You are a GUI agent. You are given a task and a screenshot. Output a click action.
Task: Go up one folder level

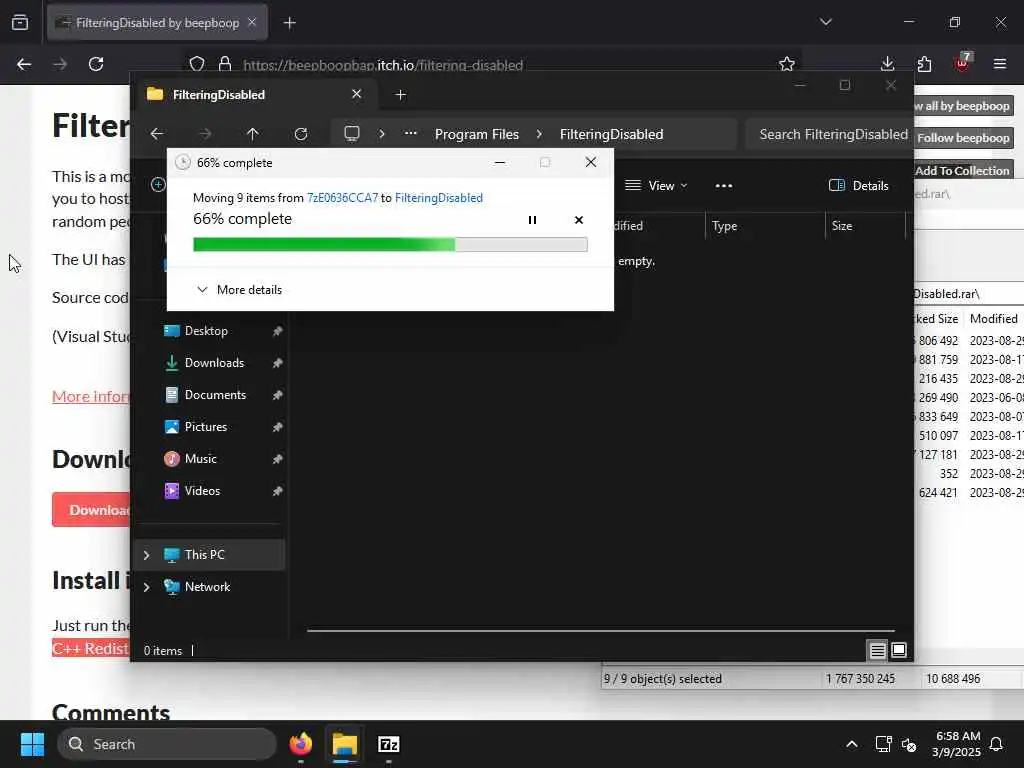click(x=253, y=134)
